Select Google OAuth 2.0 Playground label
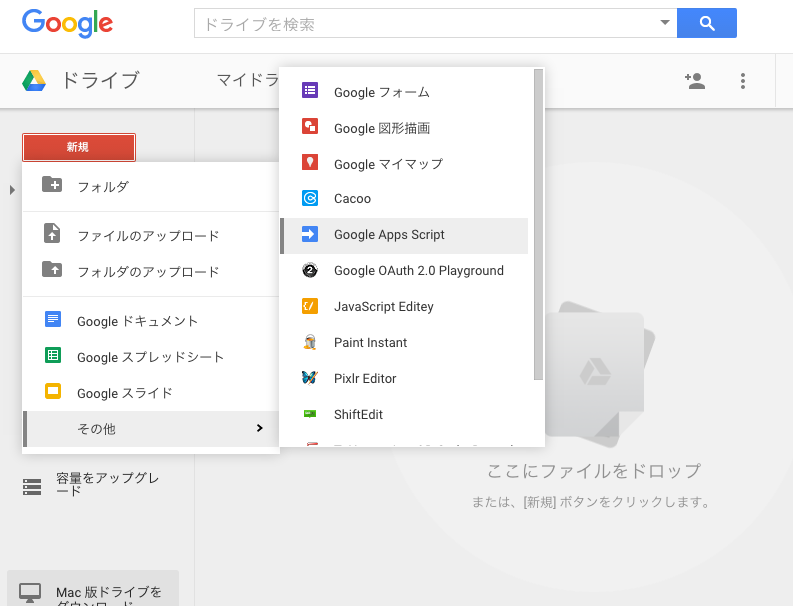Image resolution: width=793 pixels, height=606 pixels. (x=419, y=271)
